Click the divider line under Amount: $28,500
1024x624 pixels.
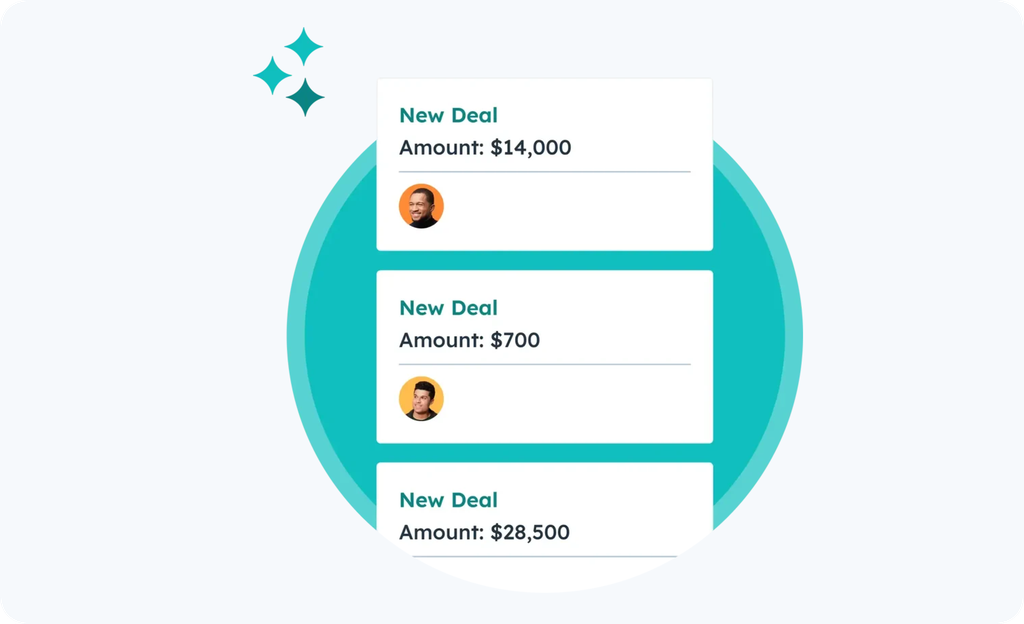(x=544, y=556)
